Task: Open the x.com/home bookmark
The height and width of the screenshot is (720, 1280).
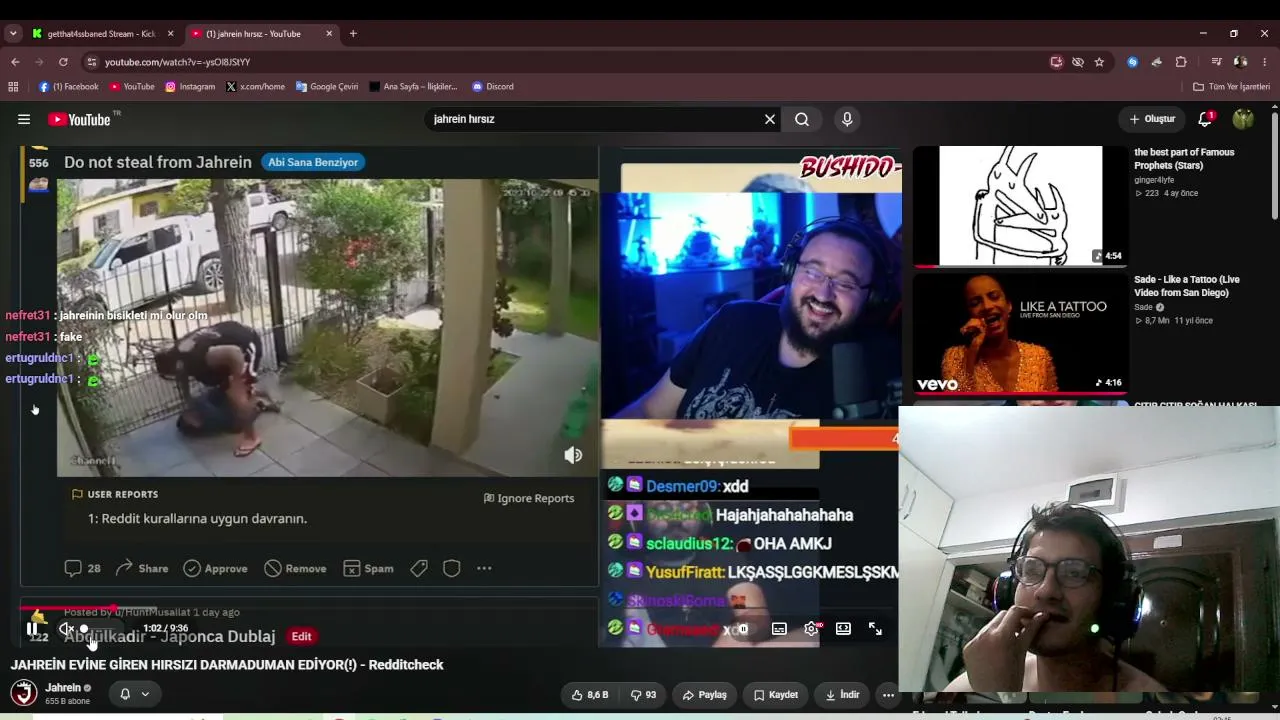Action: [x=256, y=87]
